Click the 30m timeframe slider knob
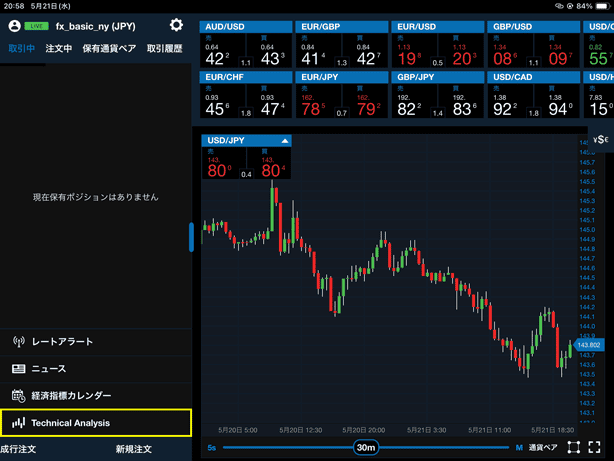The image size is (614, 461). click(366, 447)
